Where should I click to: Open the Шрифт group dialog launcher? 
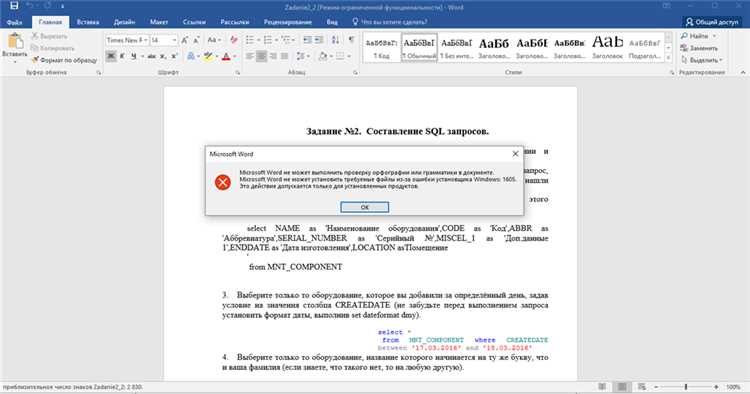(x=238, y=73)
